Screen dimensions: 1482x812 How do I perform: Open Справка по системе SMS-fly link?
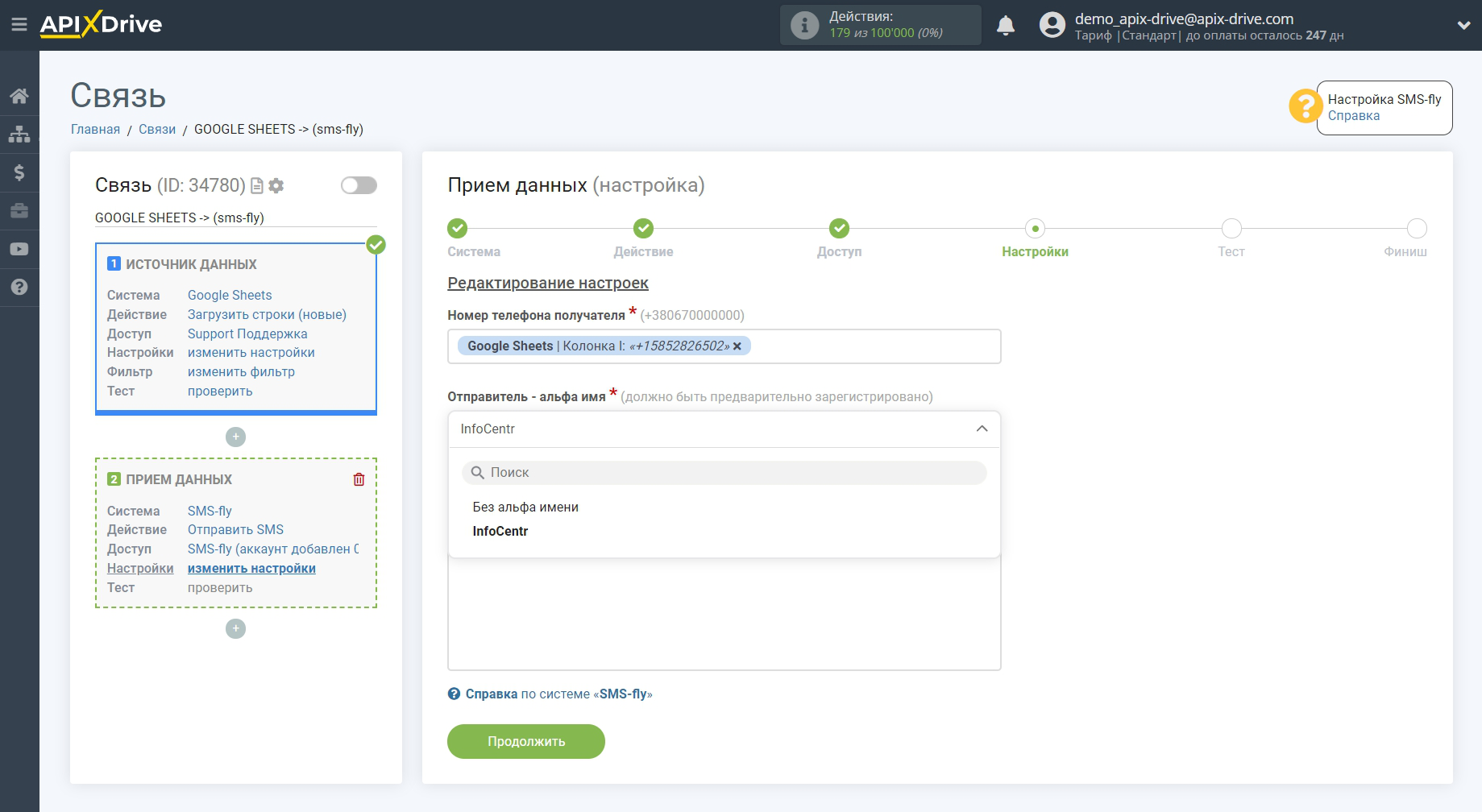click(x=558, y=694)
